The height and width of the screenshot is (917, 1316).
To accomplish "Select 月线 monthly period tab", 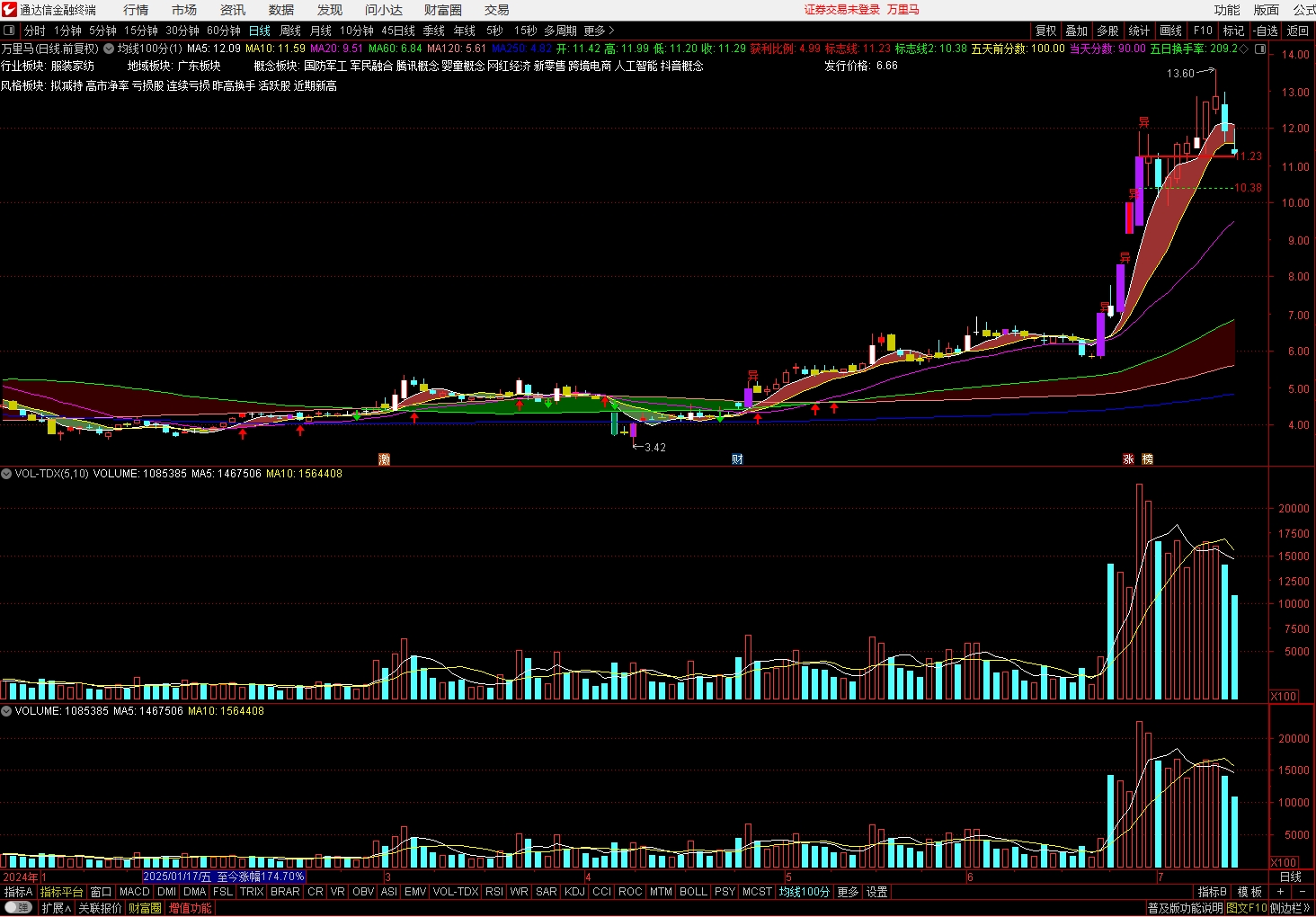I will coord(321,31).
